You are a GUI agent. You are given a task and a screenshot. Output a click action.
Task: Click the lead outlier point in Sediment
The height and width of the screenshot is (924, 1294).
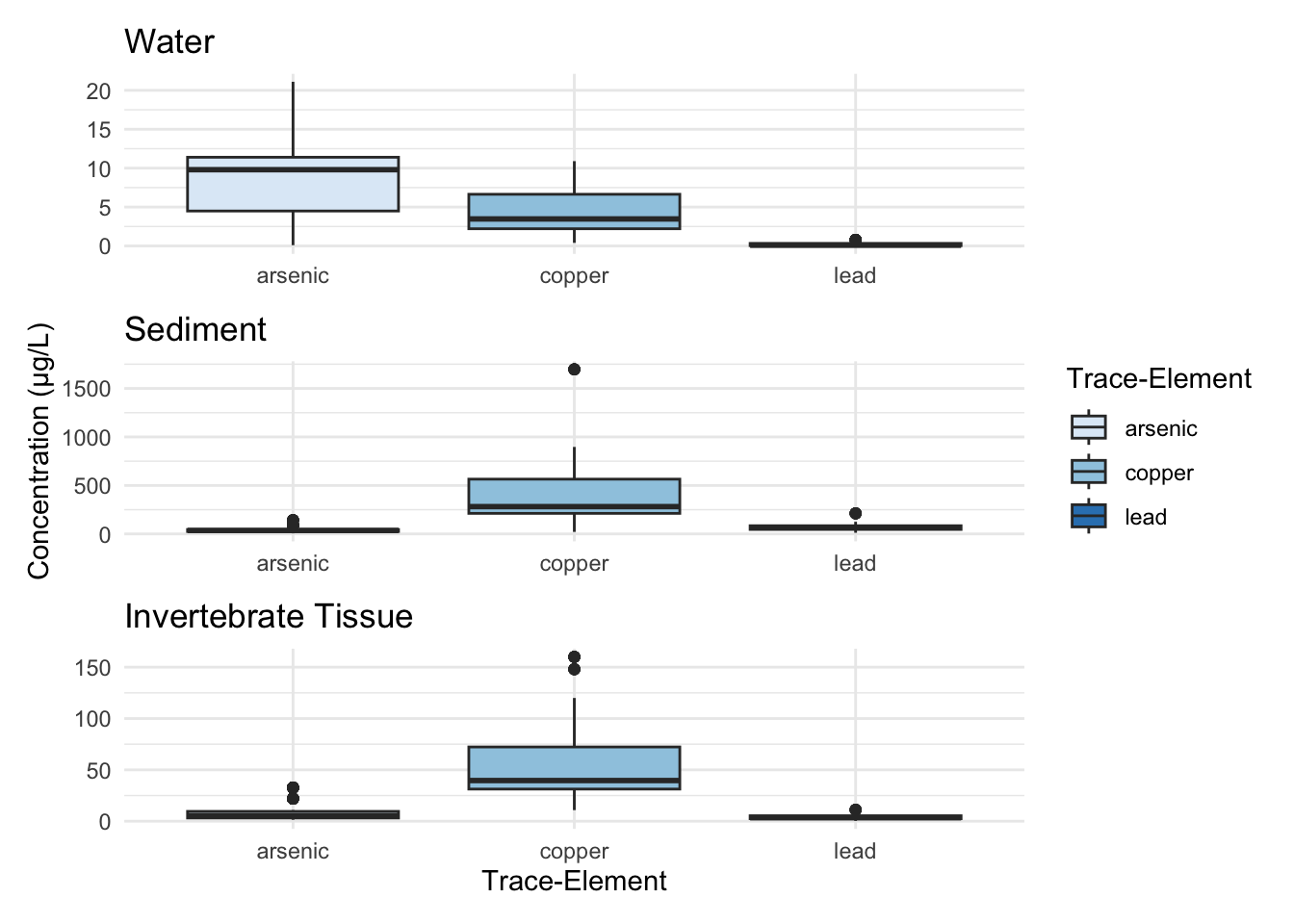pyautogui.click(x=855, y=514)
